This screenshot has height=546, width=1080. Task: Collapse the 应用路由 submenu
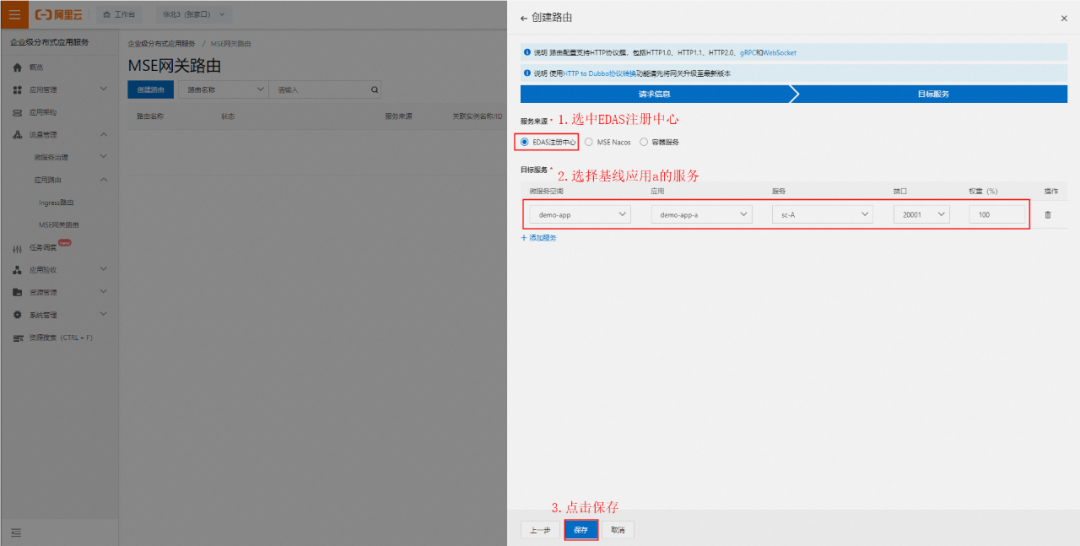[103, 180]
